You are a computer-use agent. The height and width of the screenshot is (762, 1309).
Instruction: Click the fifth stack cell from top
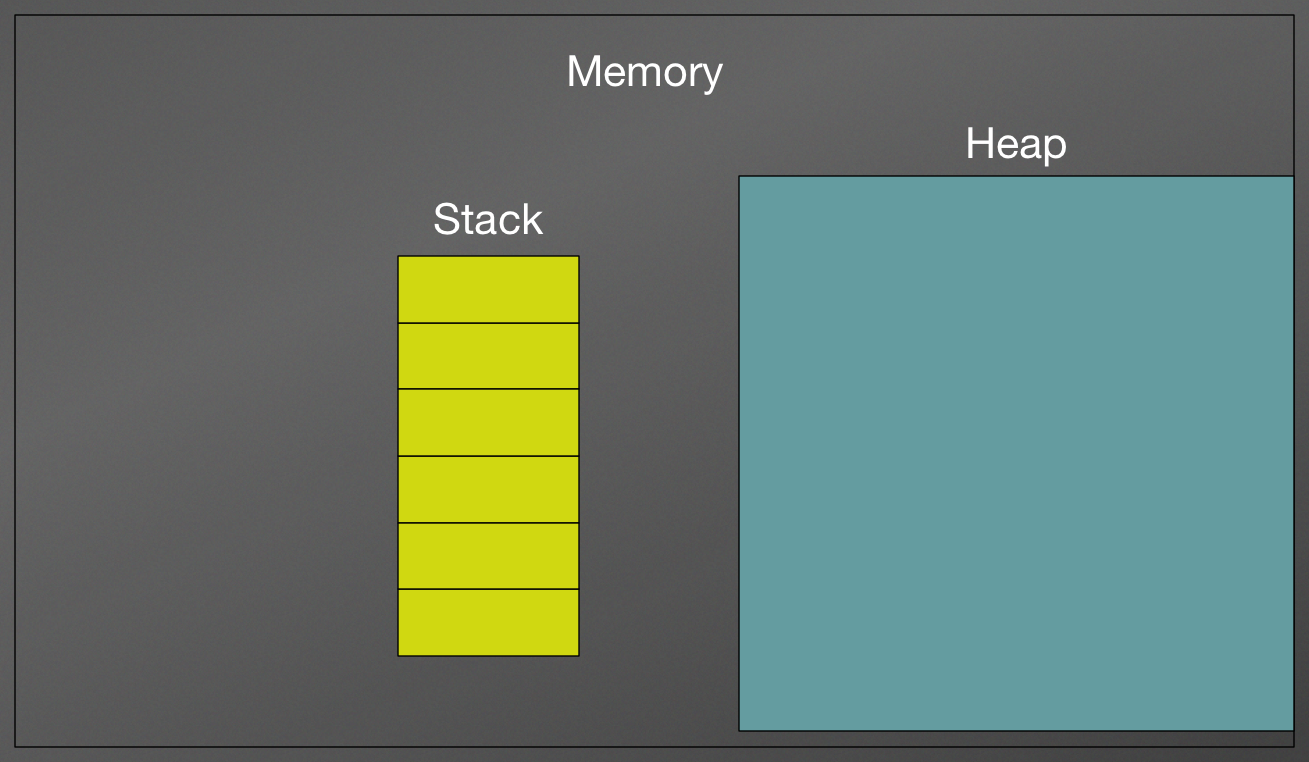488,556
